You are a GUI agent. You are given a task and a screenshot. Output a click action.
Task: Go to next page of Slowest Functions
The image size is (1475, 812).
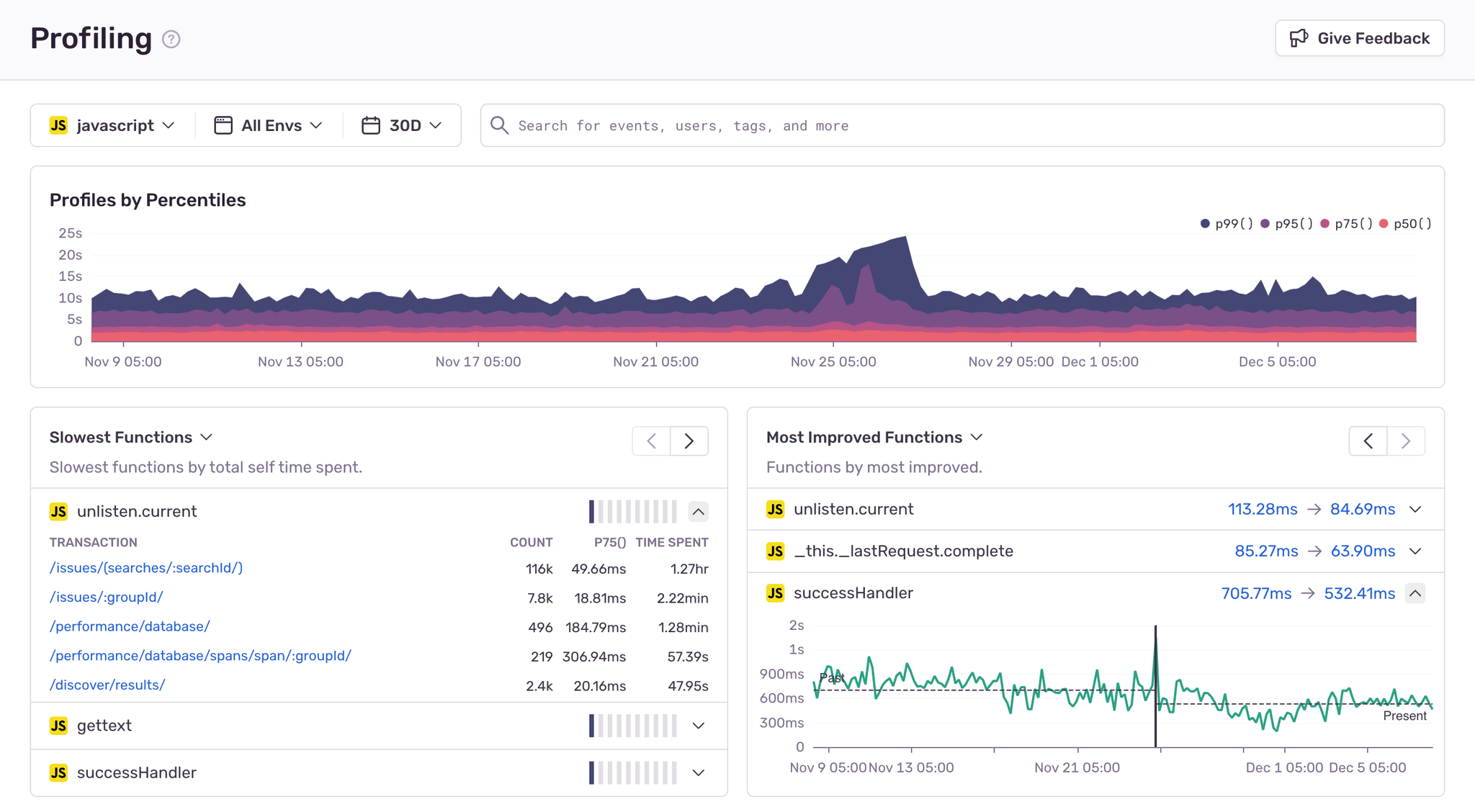[689, 441]
